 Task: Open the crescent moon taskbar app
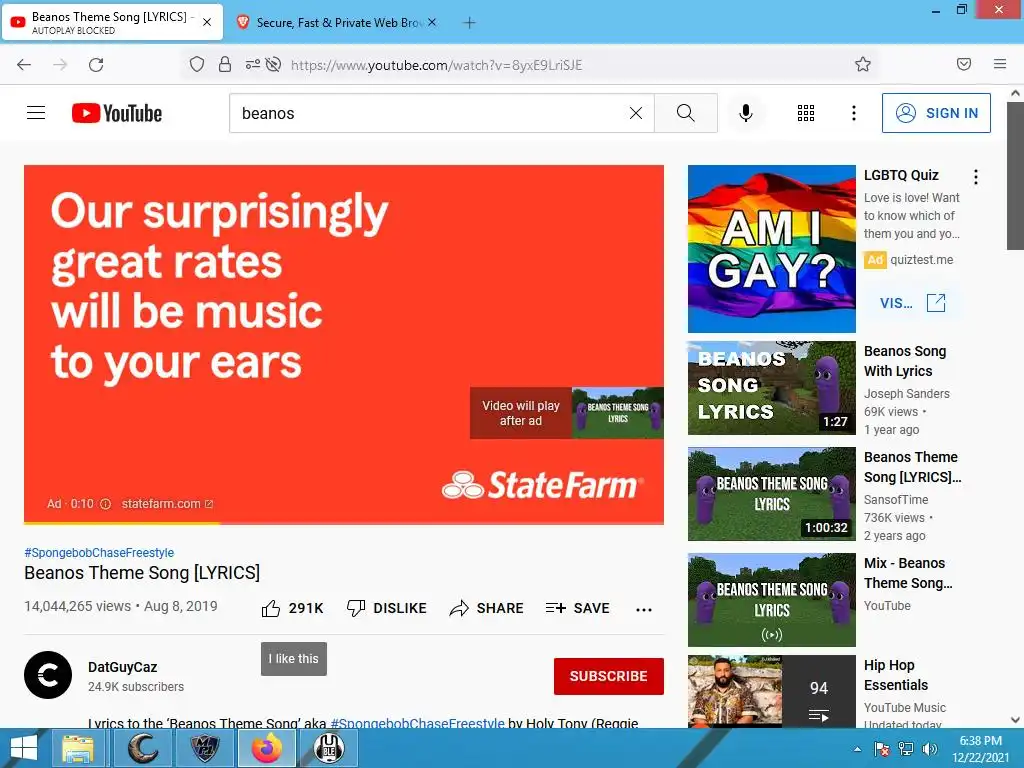(x=142, y=748)
